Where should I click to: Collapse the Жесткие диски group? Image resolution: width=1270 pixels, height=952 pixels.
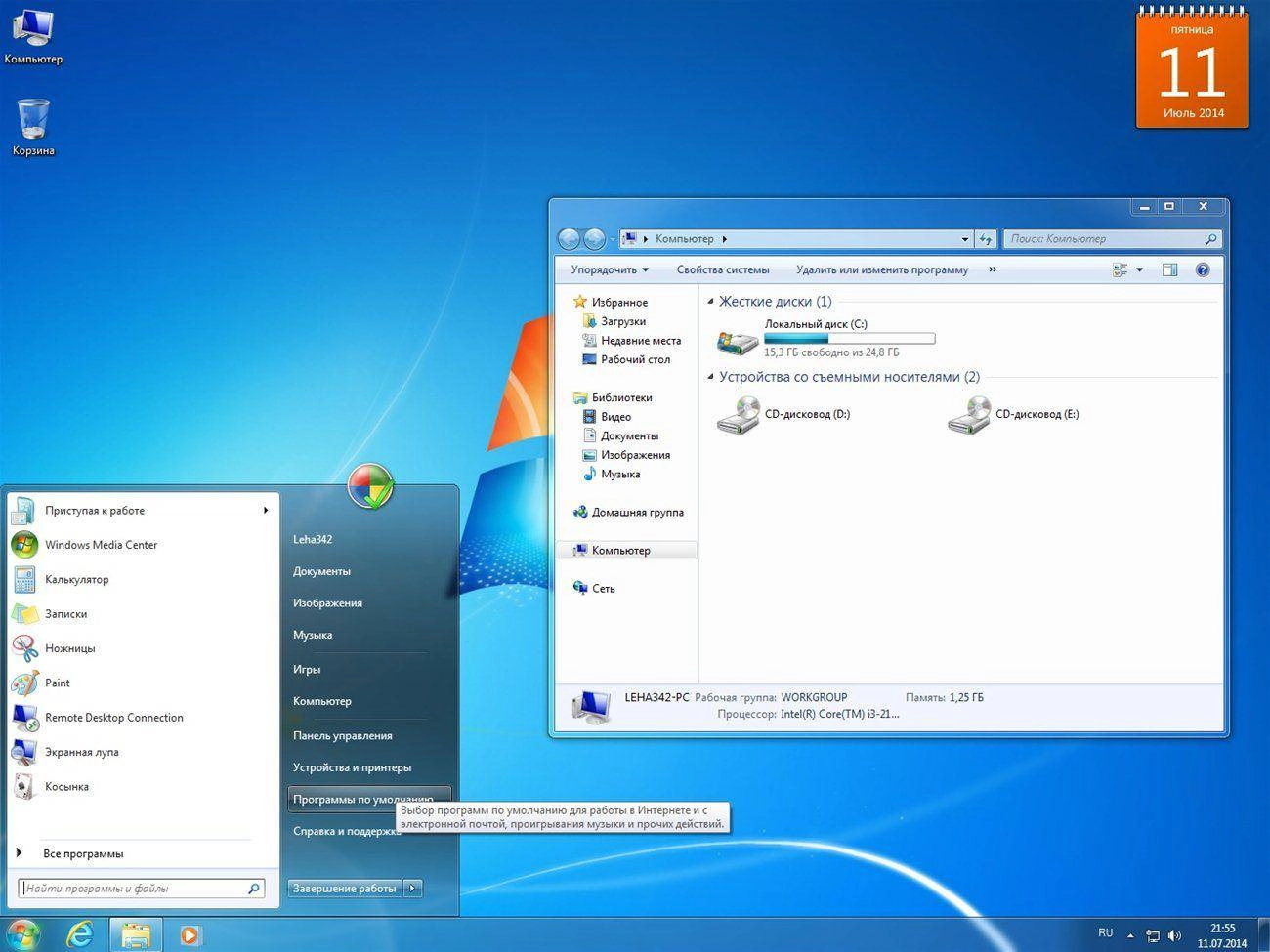pos(710,302)
